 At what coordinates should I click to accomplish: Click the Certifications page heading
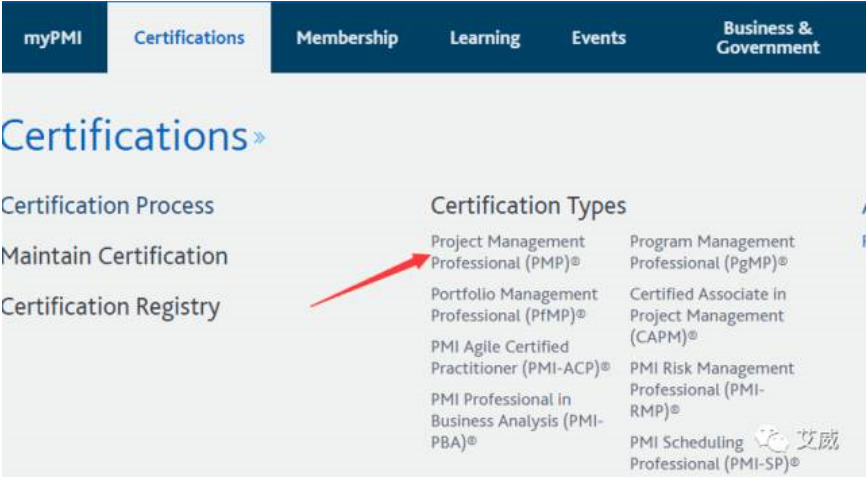pos(124,136)
